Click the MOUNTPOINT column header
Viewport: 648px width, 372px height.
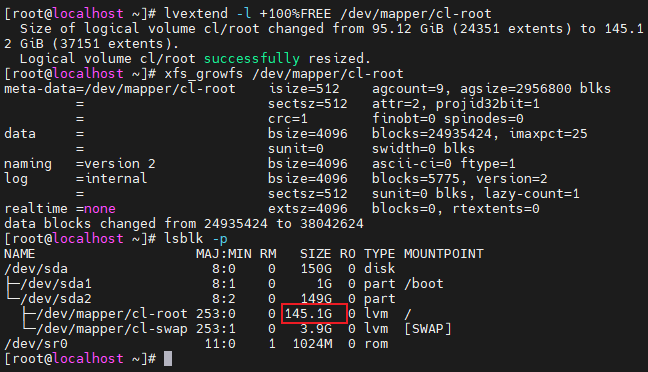tap(443, 254)
